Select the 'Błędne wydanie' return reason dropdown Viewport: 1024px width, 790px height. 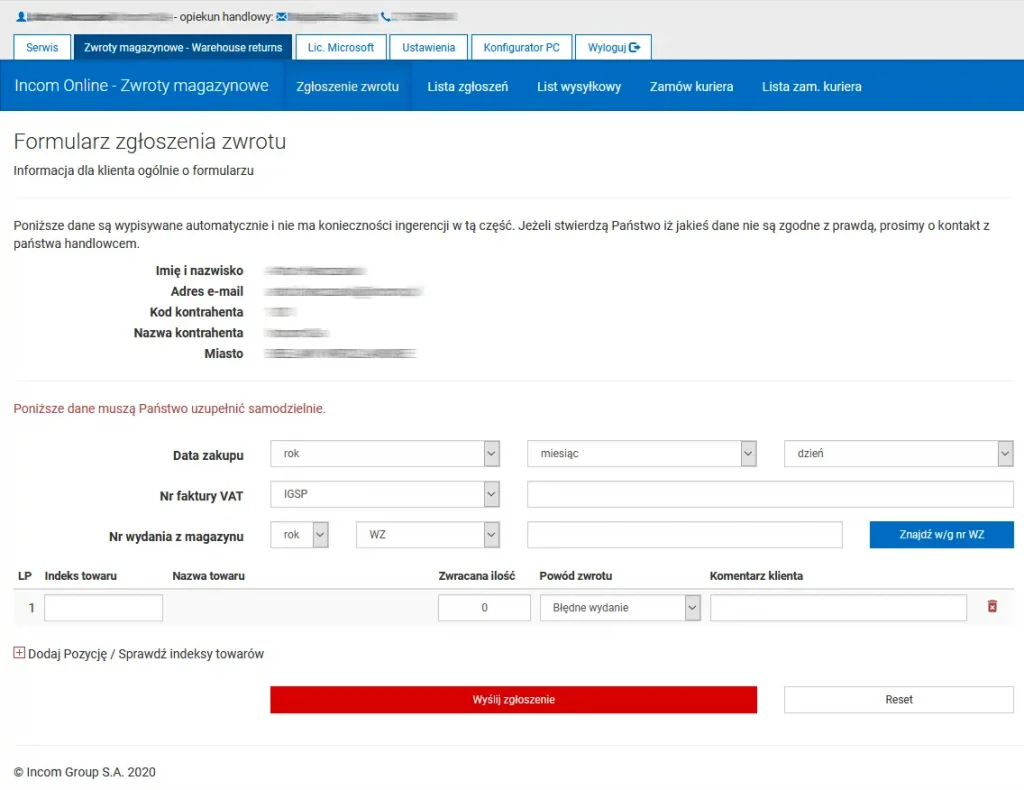click(620, 608)
